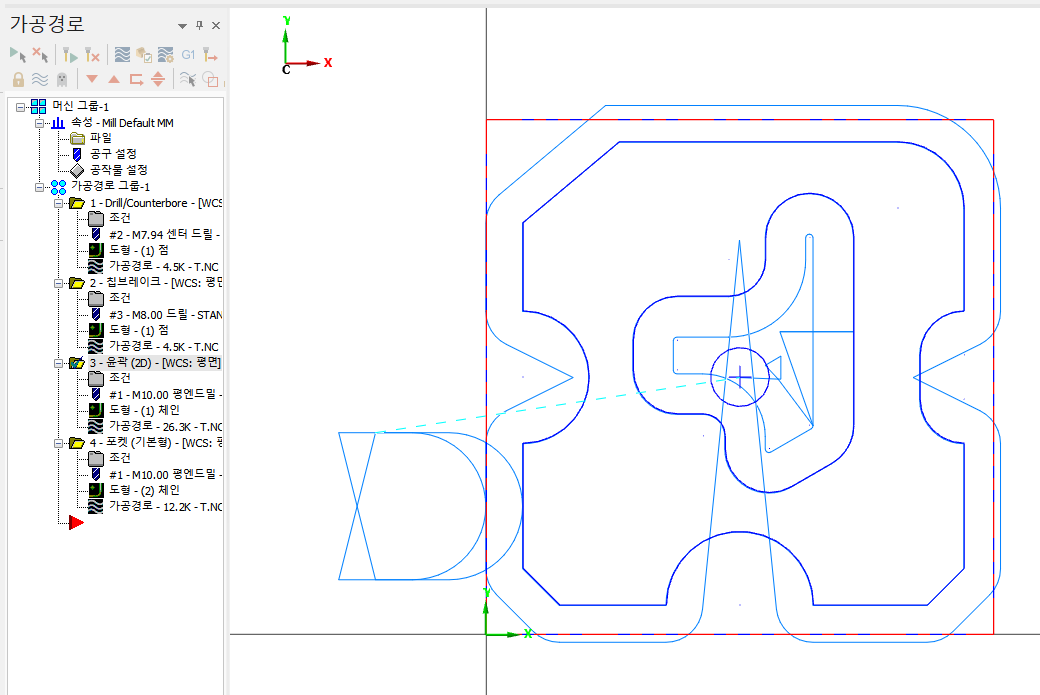Position insert arrow after selected operation
Image resolution: width=1040 pixels, height=695 pixels.
[137, 80]
